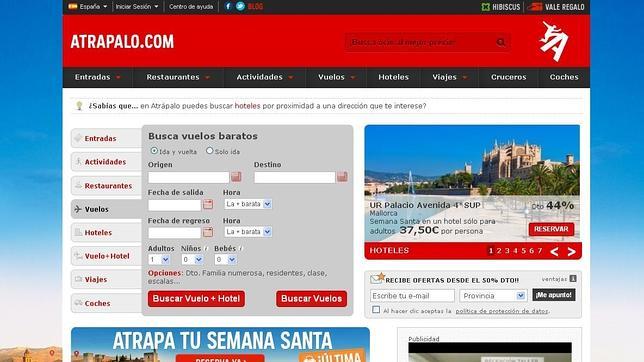Click the search magnifier icon
Screen dimensions: 644x362
(501, 42)
